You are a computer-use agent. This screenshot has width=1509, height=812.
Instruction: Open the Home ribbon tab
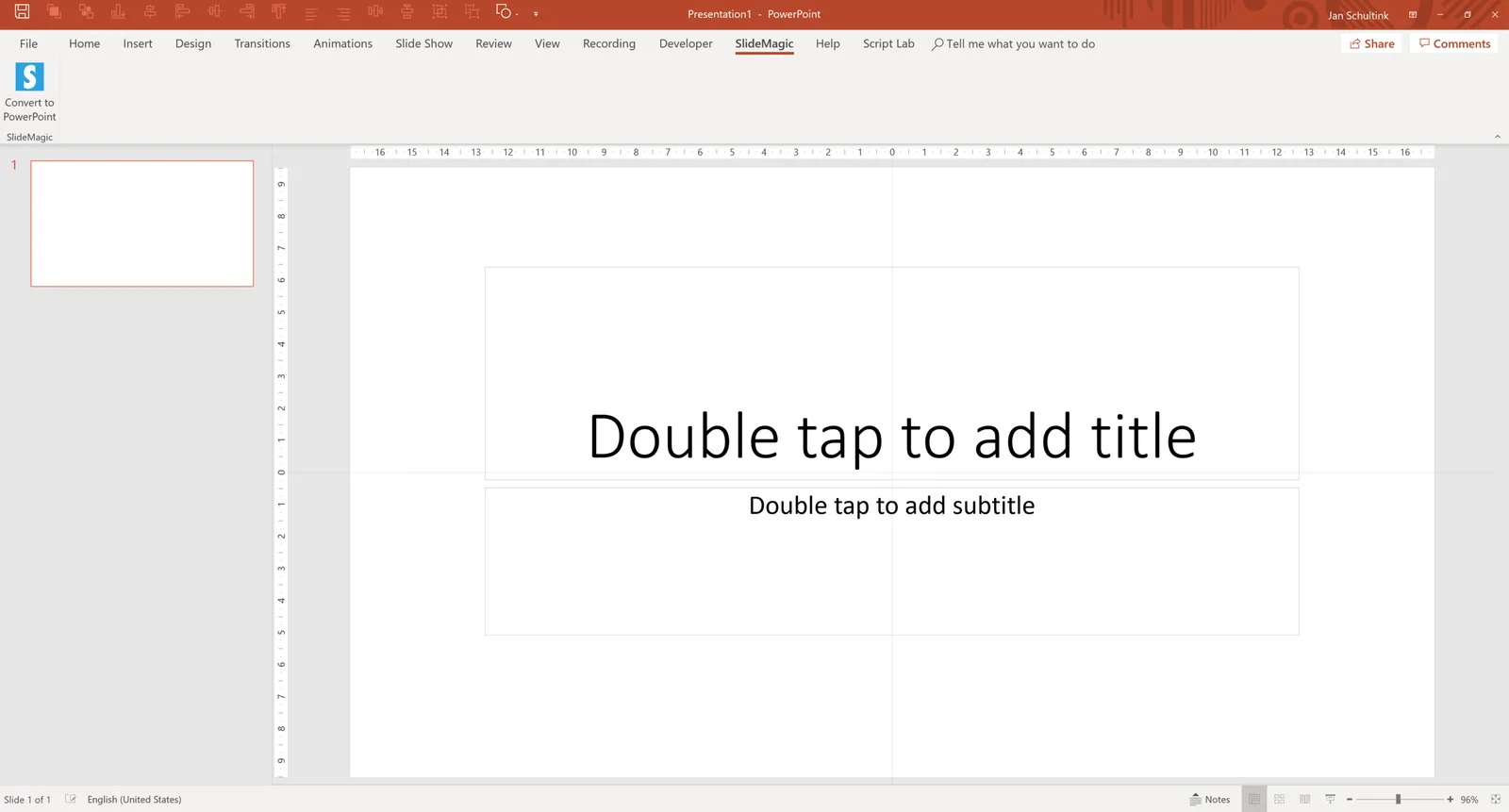pyautogui.click(x=84, y=43)
